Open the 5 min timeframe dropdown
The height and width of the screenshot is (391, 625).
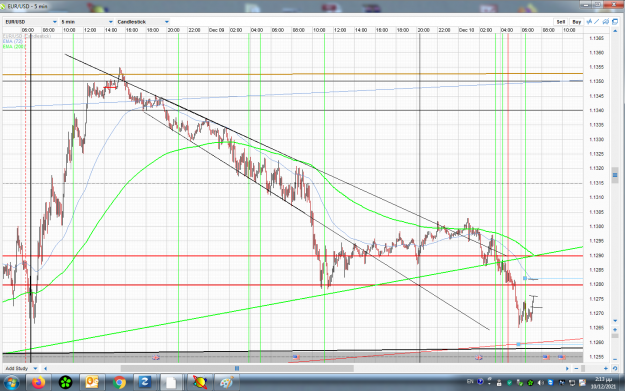(87, 22)
